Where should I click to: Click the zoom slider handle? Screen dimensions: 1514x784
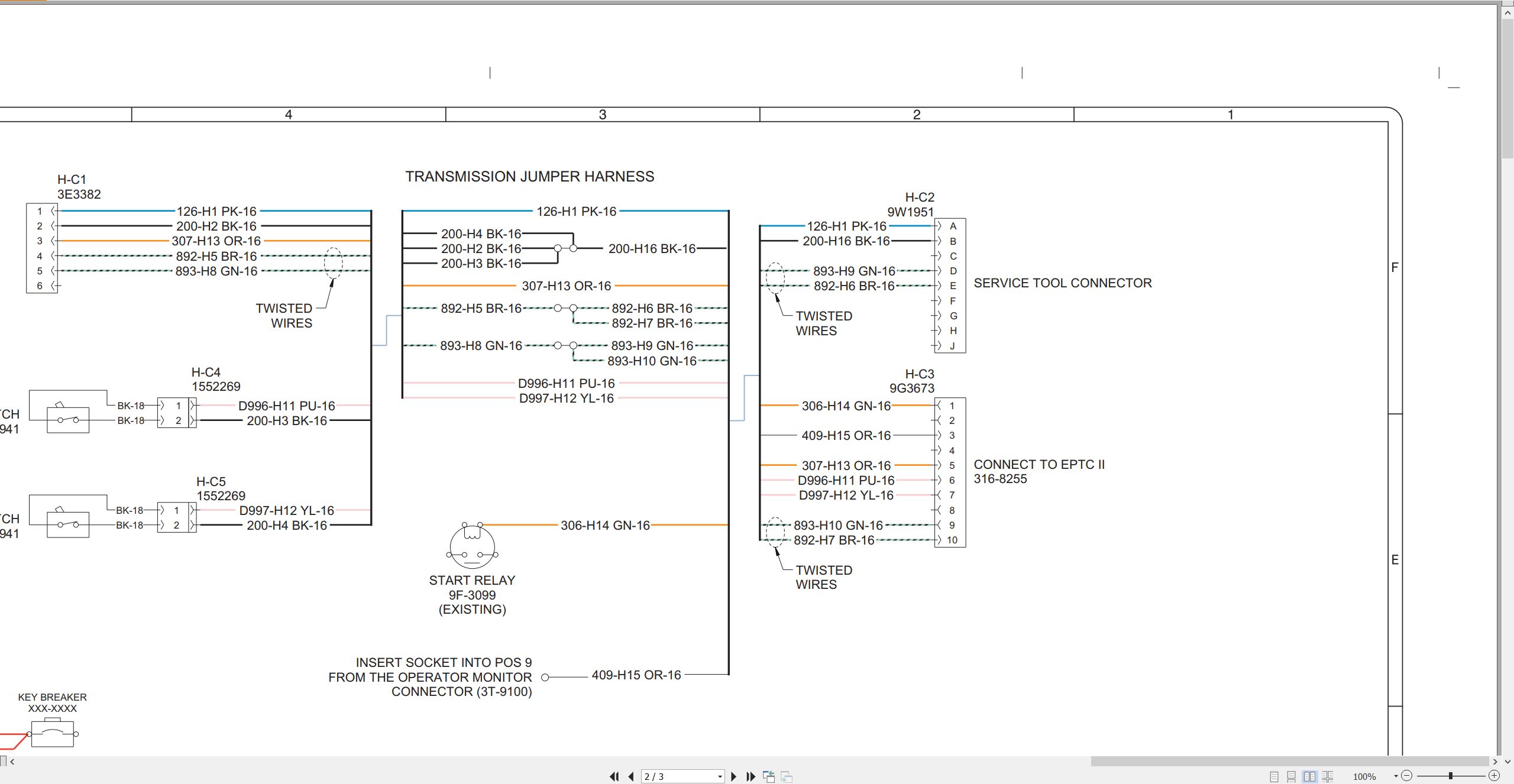(1451, 776)
